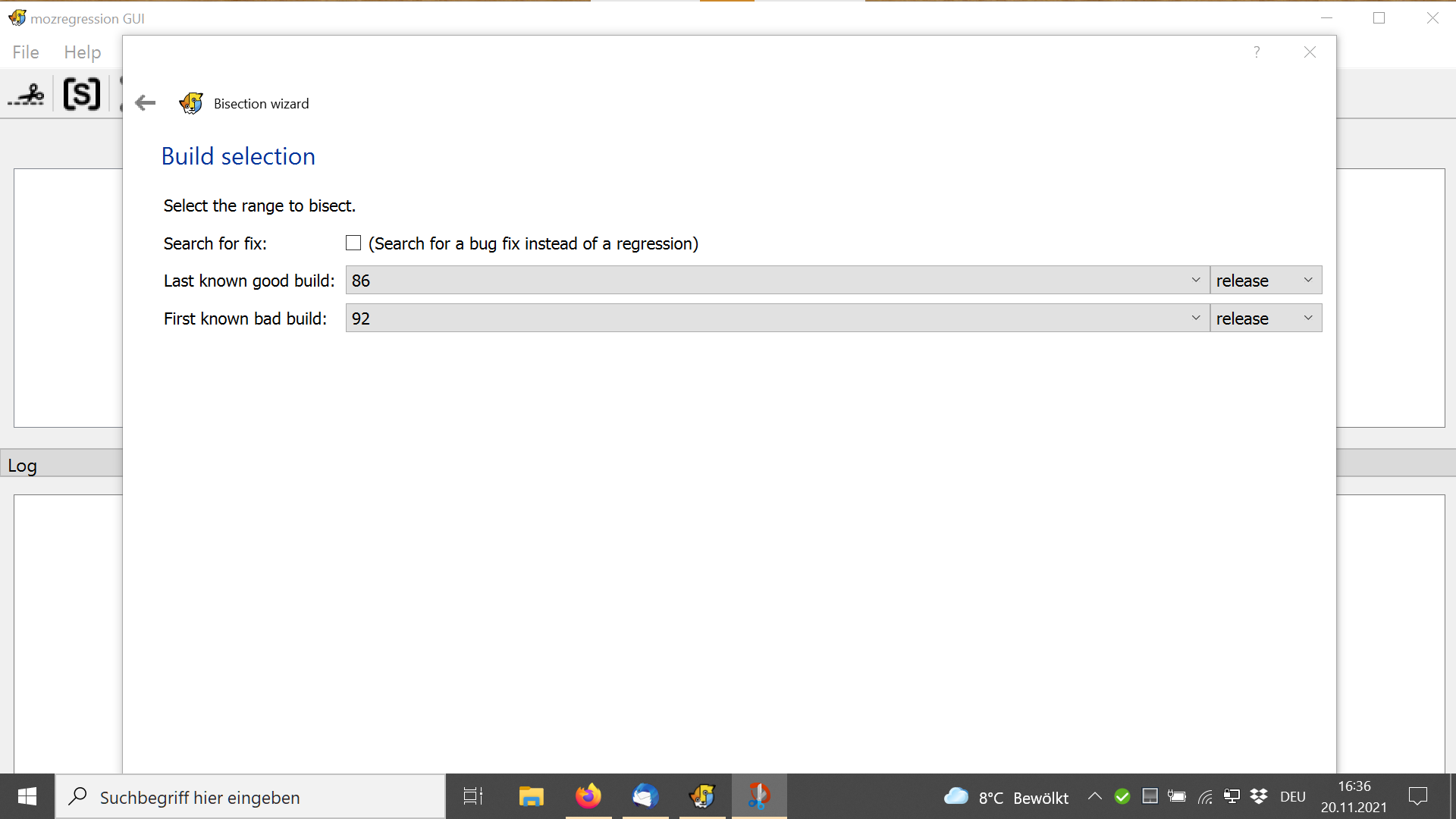
Task: Click the good build field showing 86
Action: pyautogui.click(x=758, y=281)
